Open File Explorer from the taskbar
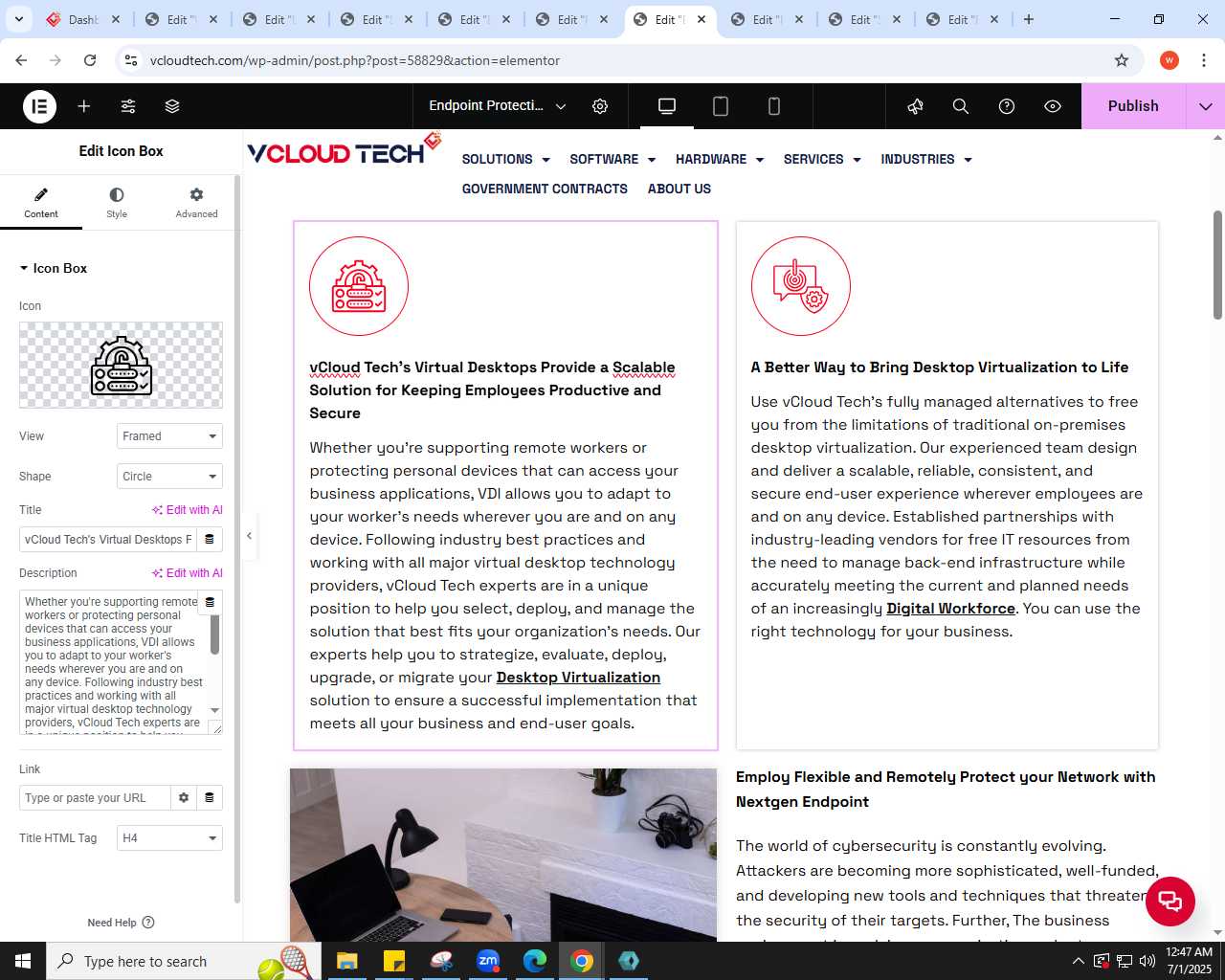 pos(346,961)
